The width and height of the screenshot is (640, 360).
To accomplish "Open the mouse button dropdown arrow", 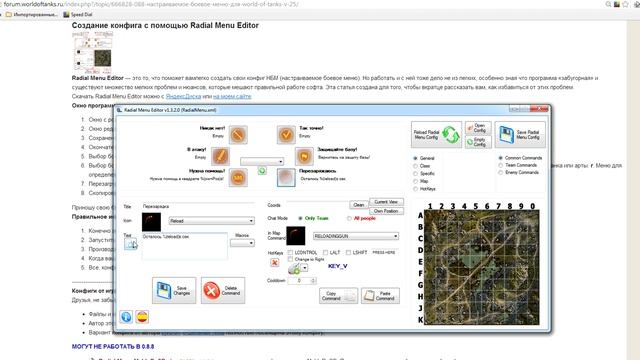I will pyautogui.click(x=304, y=268).
